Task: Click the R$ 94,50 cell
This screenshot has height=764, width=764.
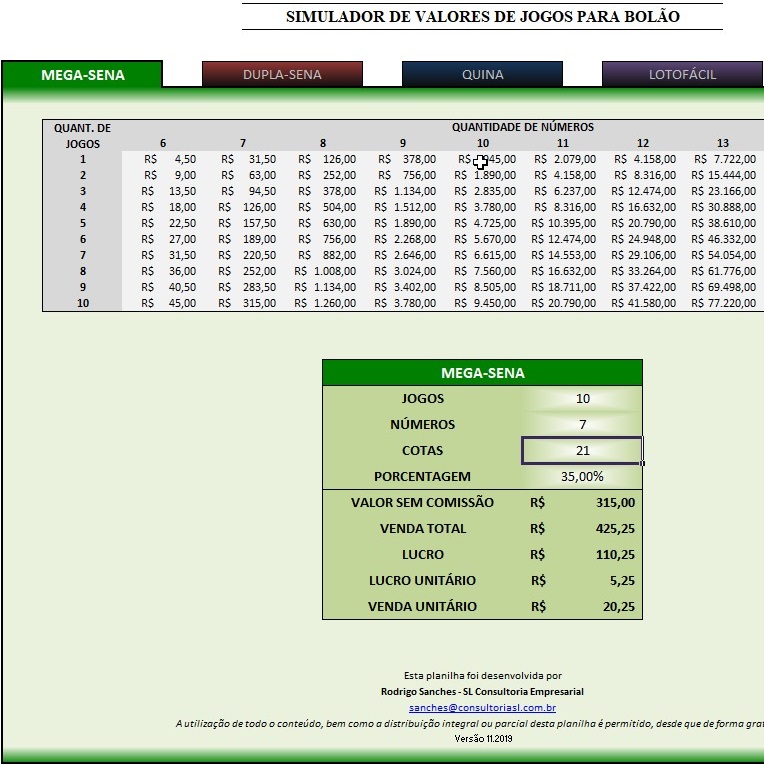Action: [242, 191]
